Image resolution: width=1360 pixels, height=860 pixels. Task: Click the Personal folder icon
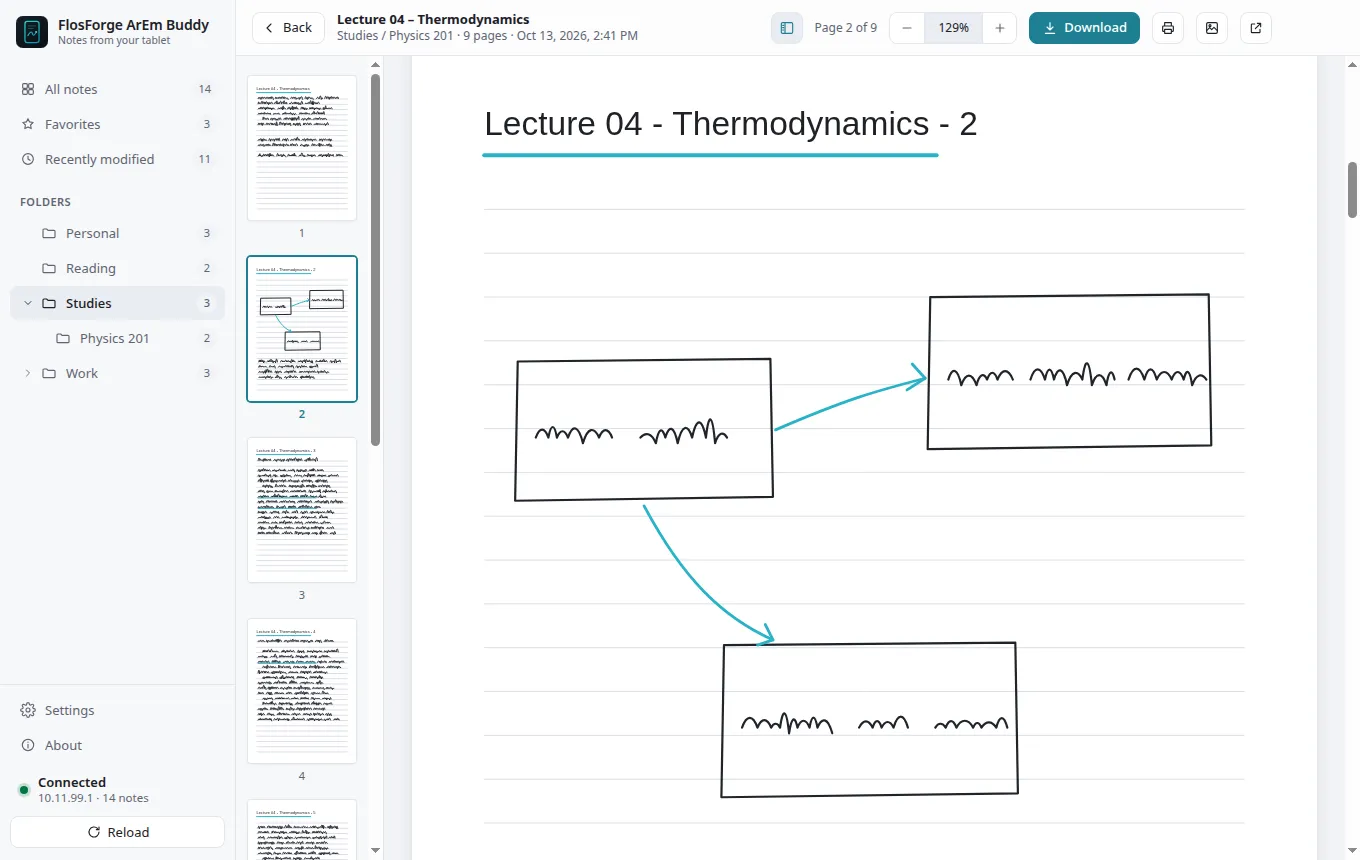click(x=49, y=233)
